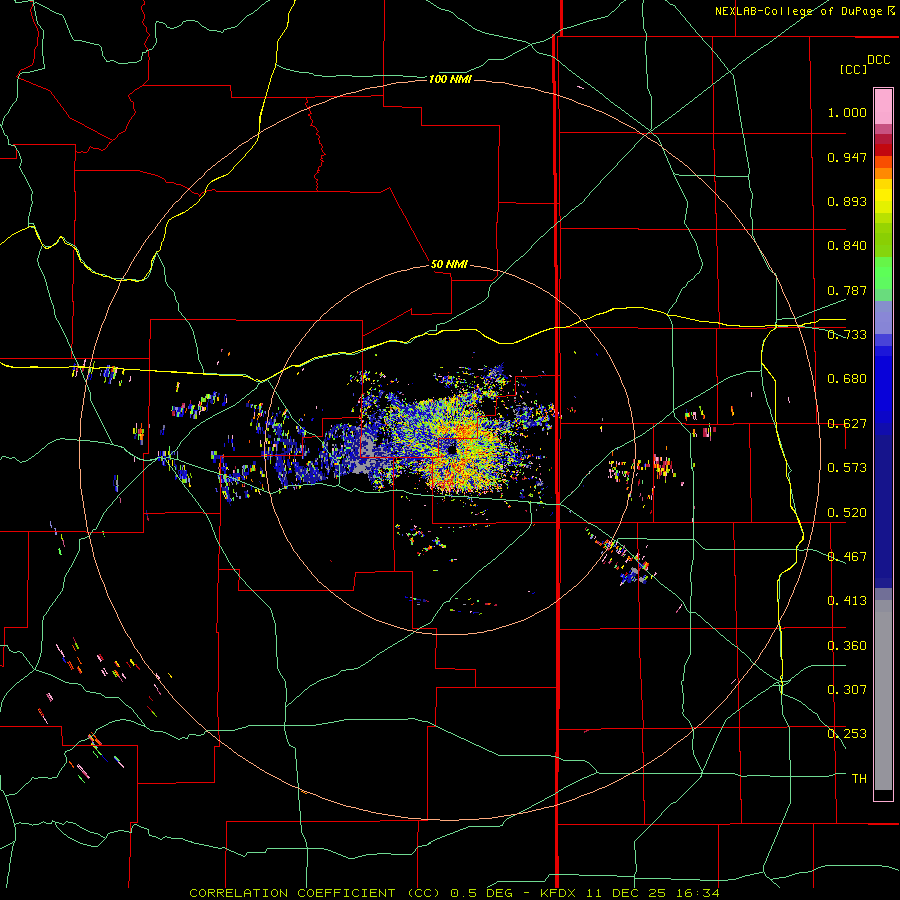Select the lavender segment near 0.733
The height and width of the screenshot is (900, 900).
click(x=883, y=317)
